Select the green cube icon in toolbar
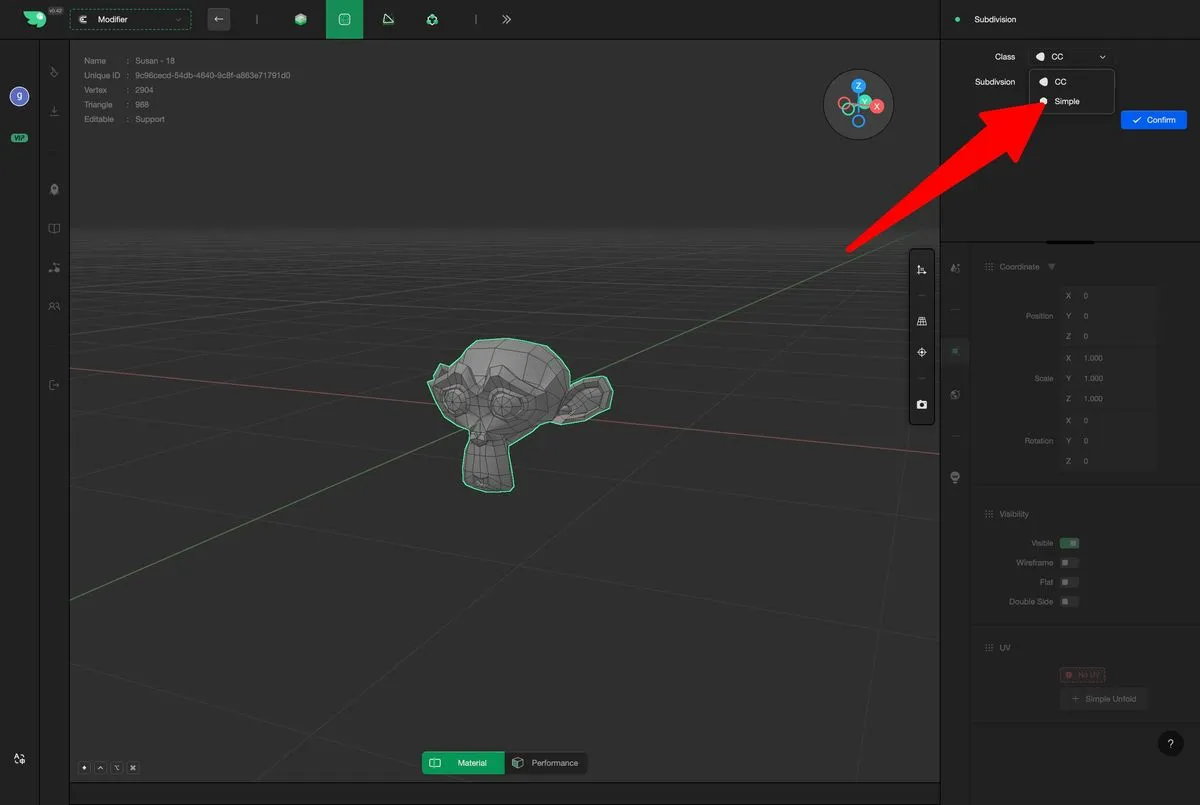1200x805 pixels. coord(300,19)
